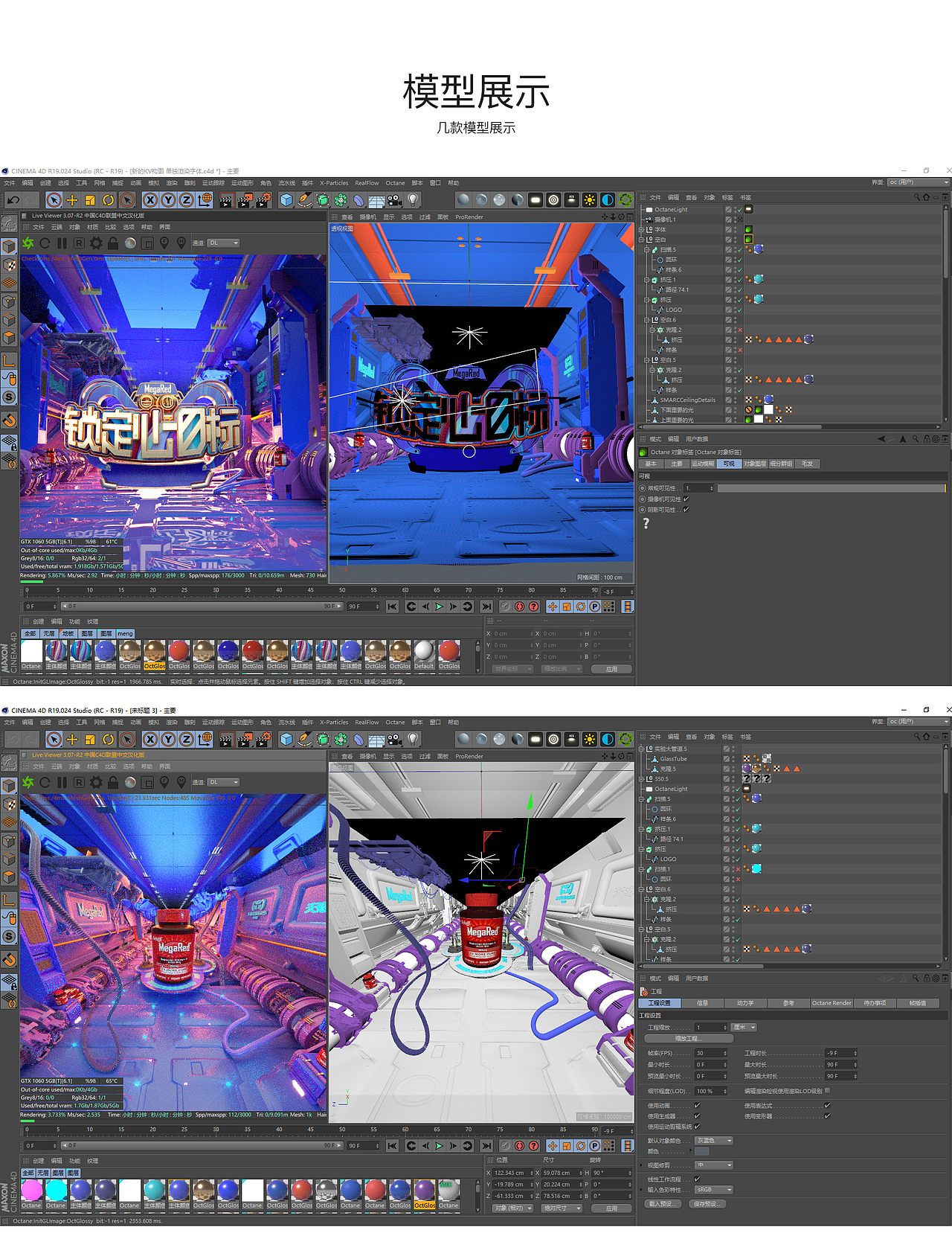Screen dimensions: 952x1236
Task: Click the Camera icon in 未标题 3 window toolbar
Action: pos(395,739)
